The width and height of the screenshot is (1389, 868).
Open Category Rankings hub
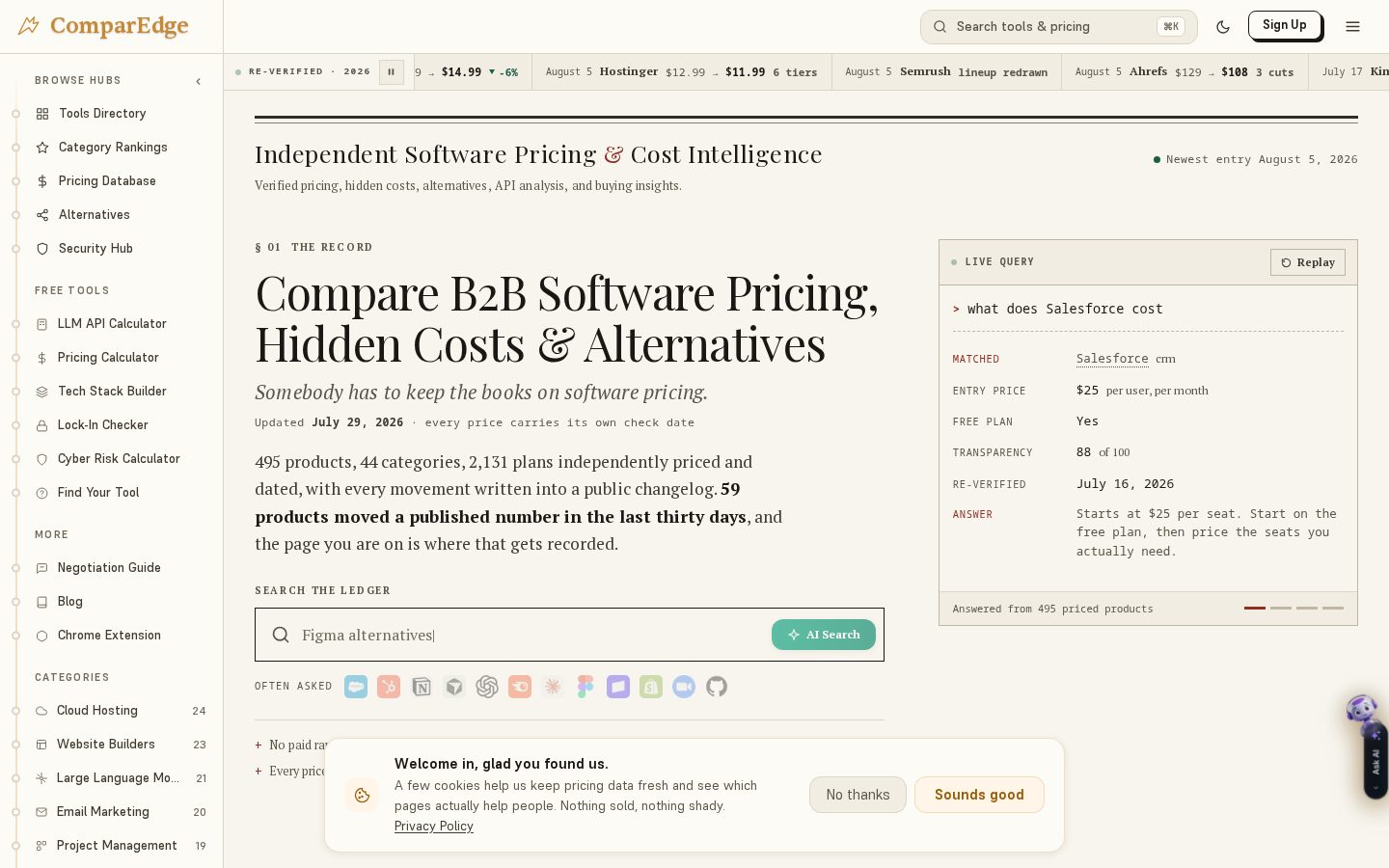(x=113, y=148)
